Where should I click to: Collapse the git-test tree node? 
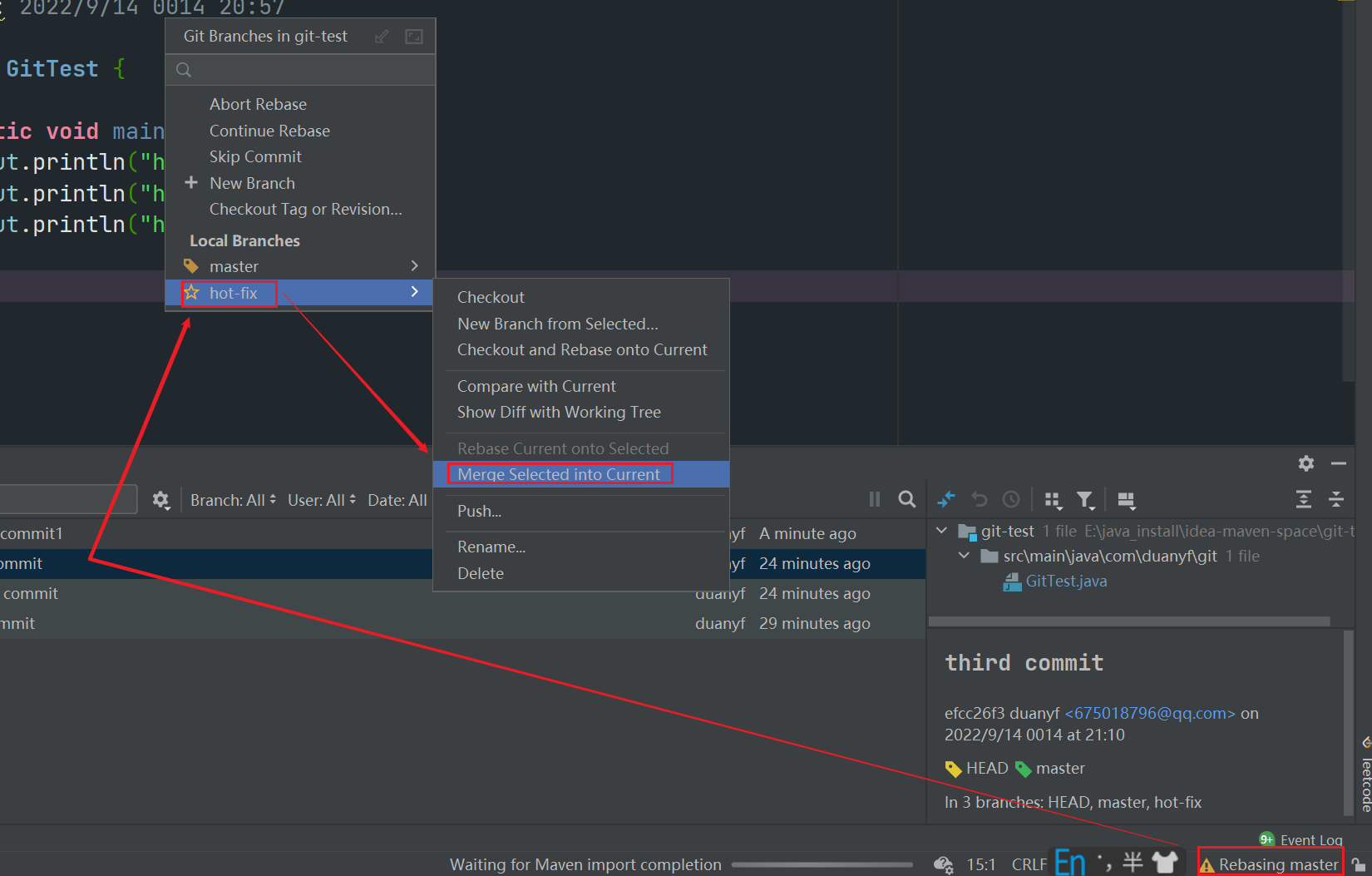[942, 531]
